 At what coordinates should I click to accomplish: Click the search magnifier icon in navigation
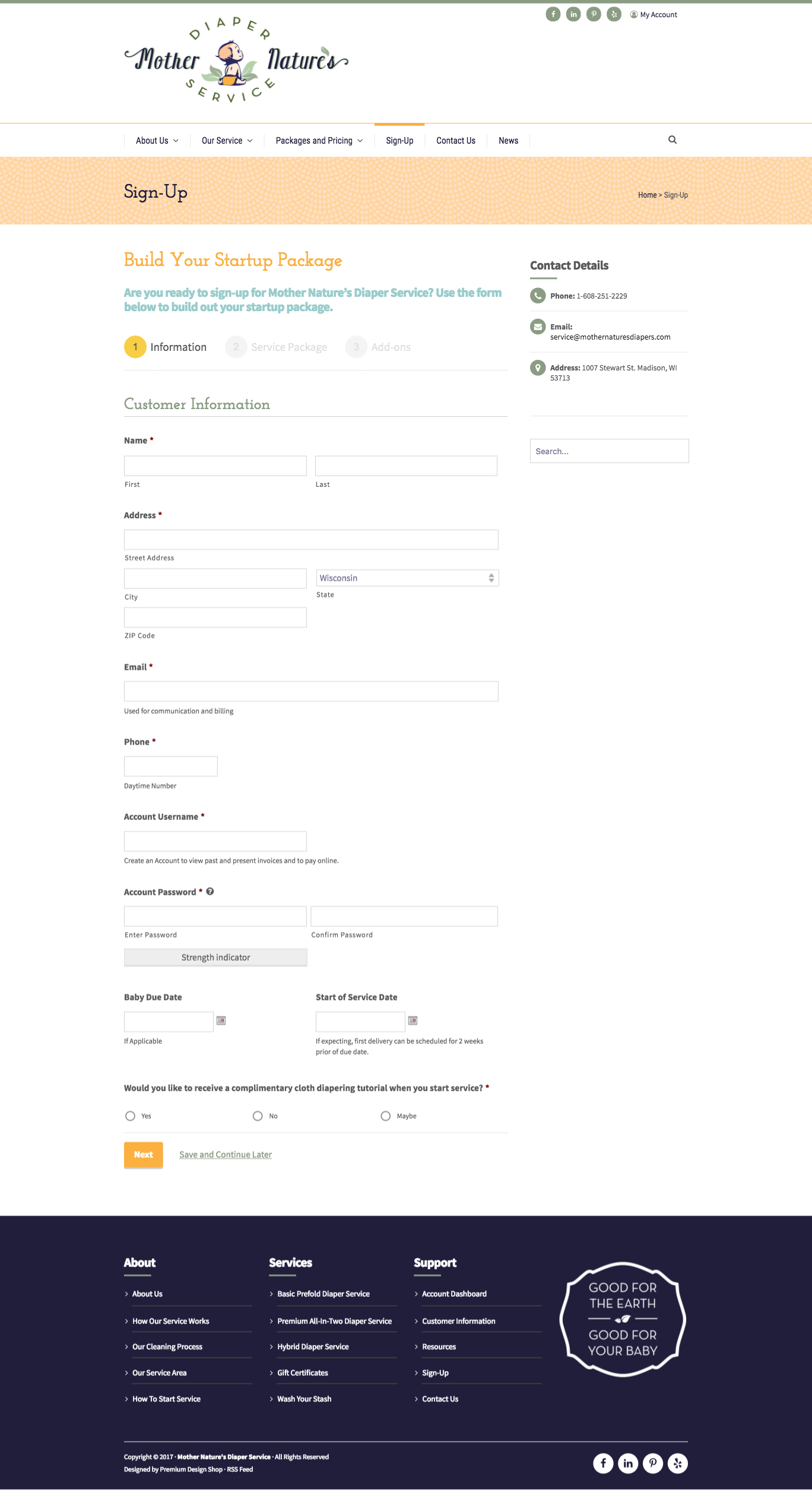pos(673,140)
